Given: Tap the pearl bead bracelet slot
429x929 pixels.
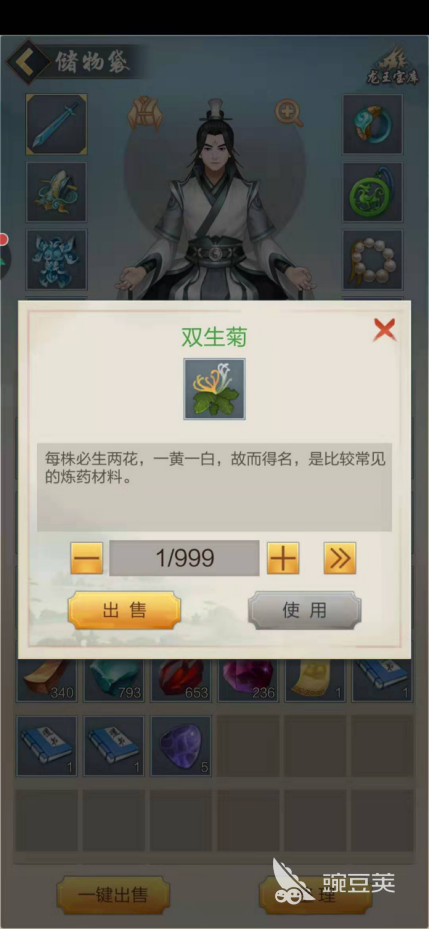Looking at the screenshot, I should click(372, 260).
